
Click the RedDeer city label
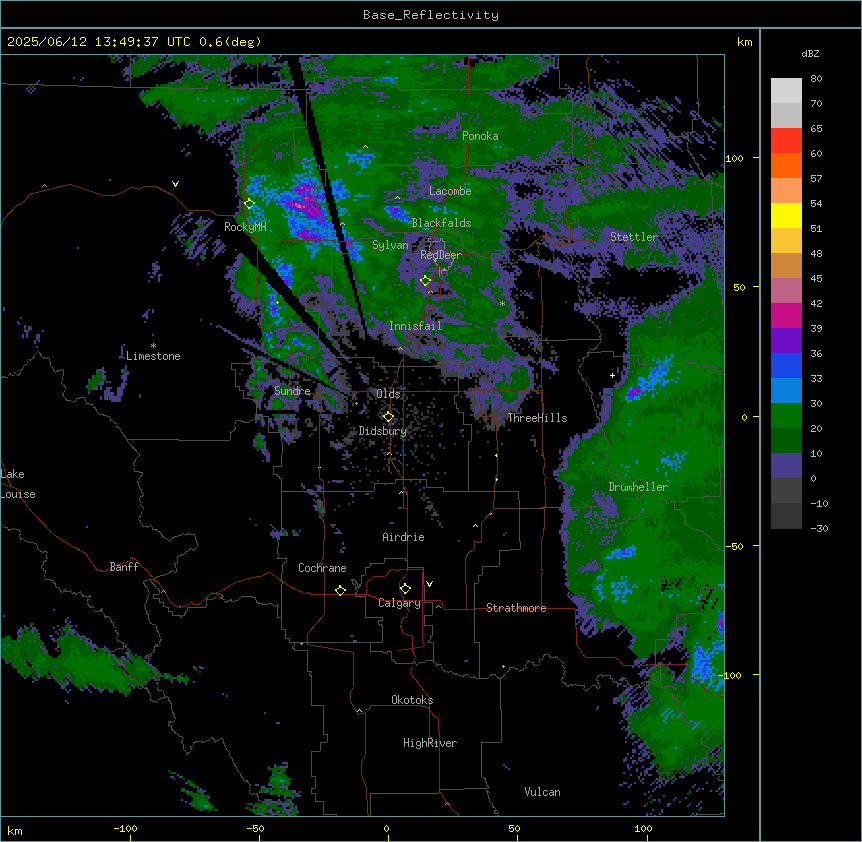(x=441, y=254)
